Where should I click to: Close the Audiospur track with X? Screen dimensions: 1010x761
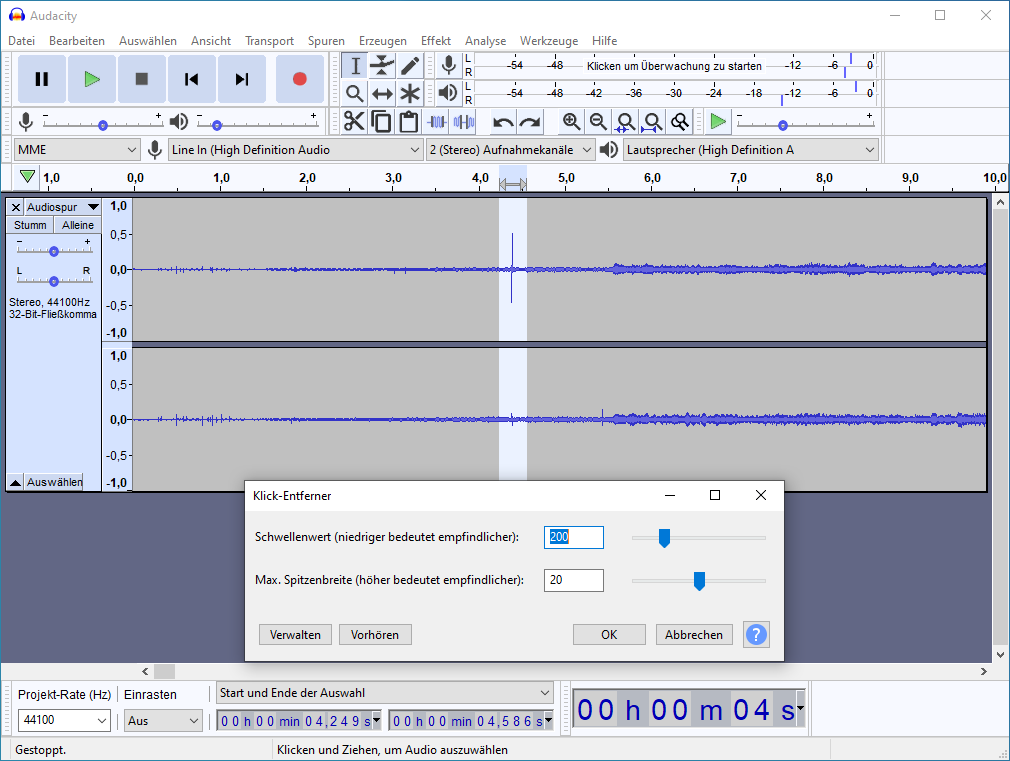point(15,207)
